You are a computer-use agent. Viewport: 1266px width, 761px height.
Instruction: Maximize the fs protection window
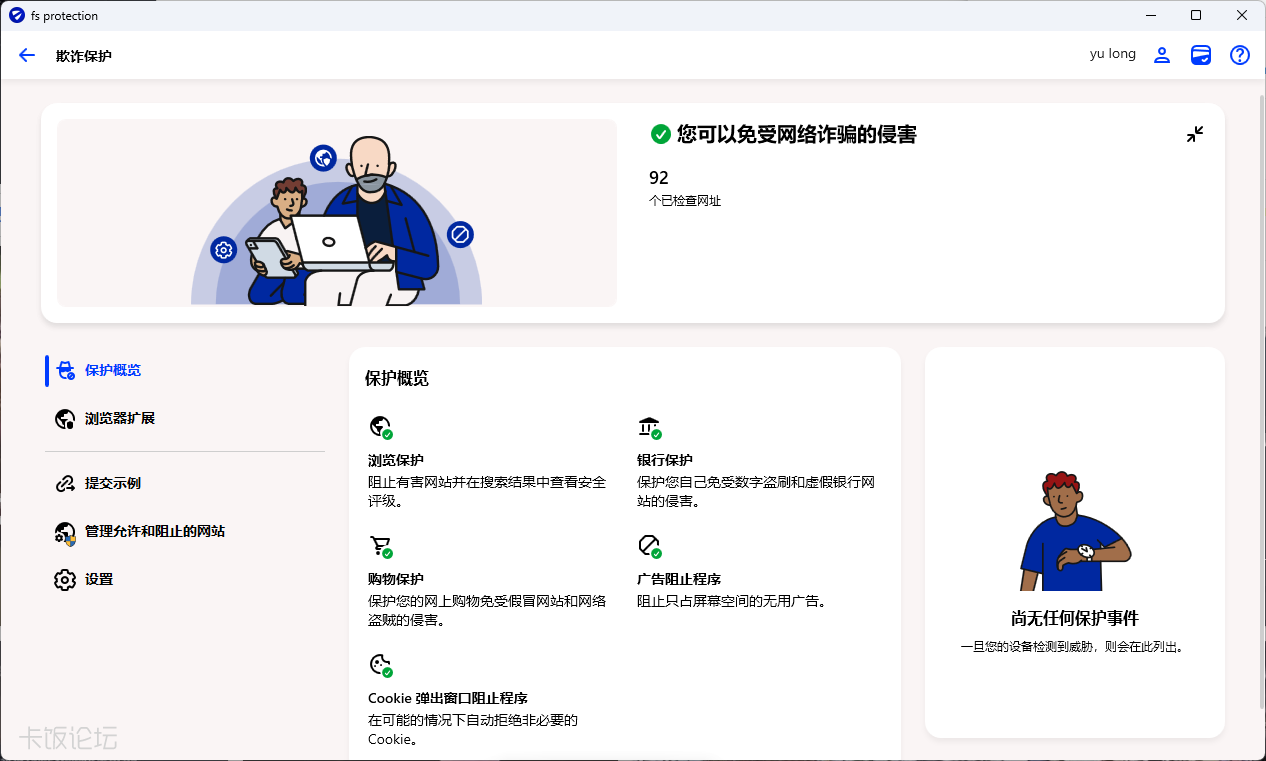1196,15
